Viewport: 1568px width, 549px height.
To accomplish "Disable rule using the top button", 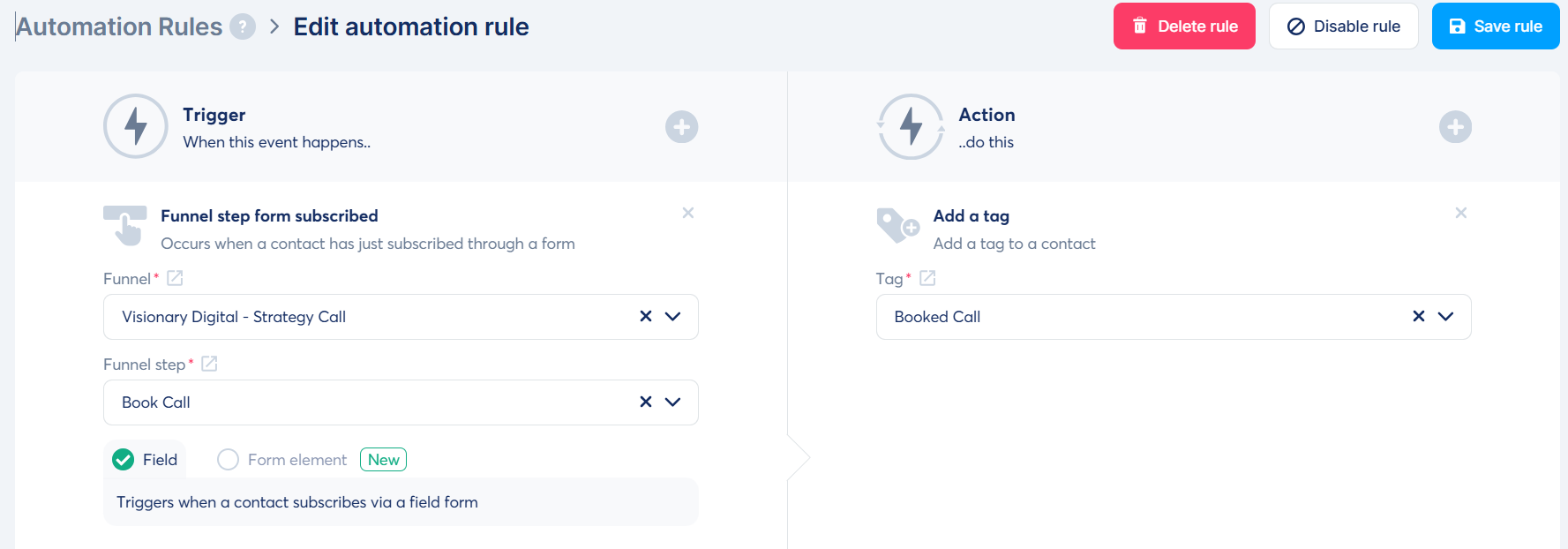I will click(x=1343, y=26).
